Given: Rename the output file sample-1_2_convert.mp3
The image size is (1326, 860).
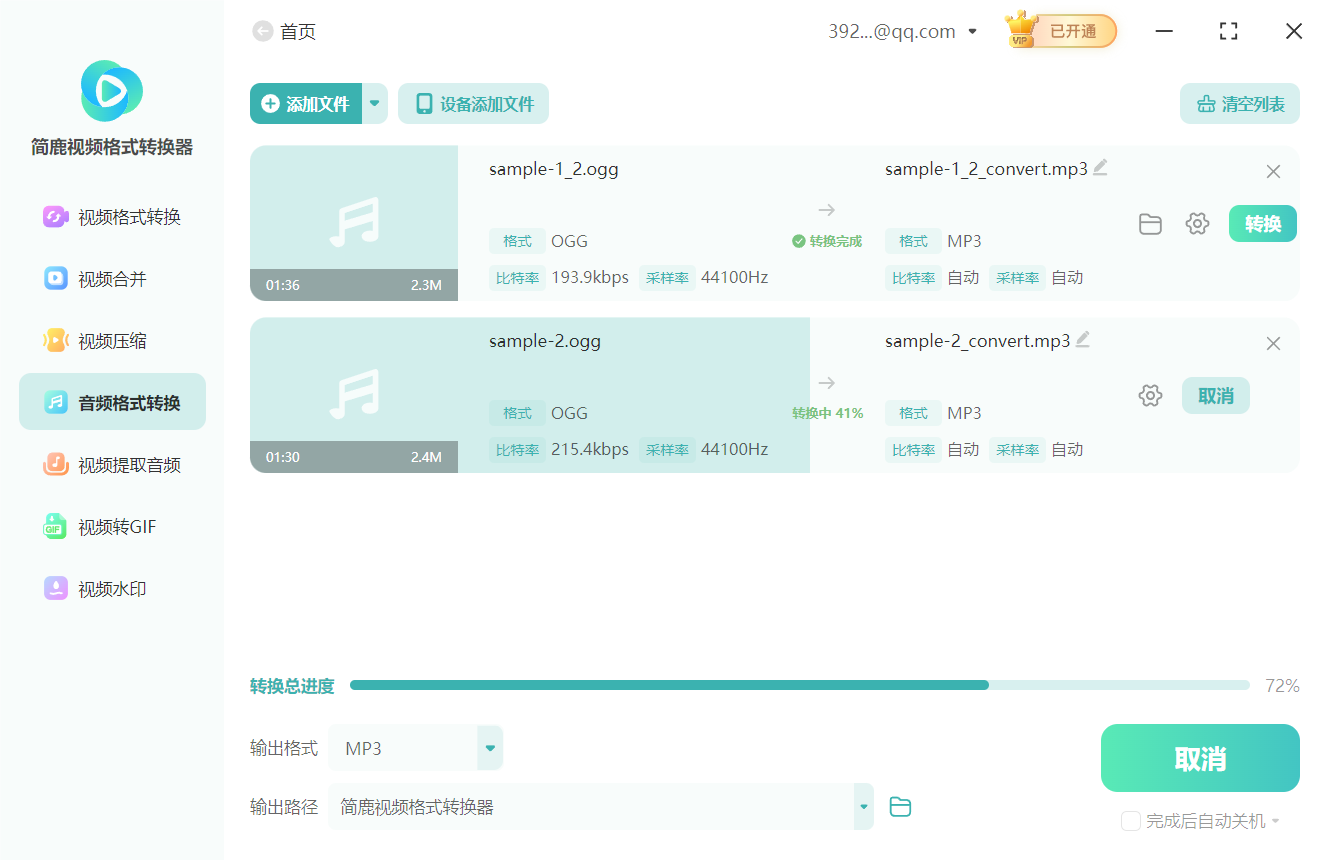Looking at the screenshot, I should tap(1101, 167).
